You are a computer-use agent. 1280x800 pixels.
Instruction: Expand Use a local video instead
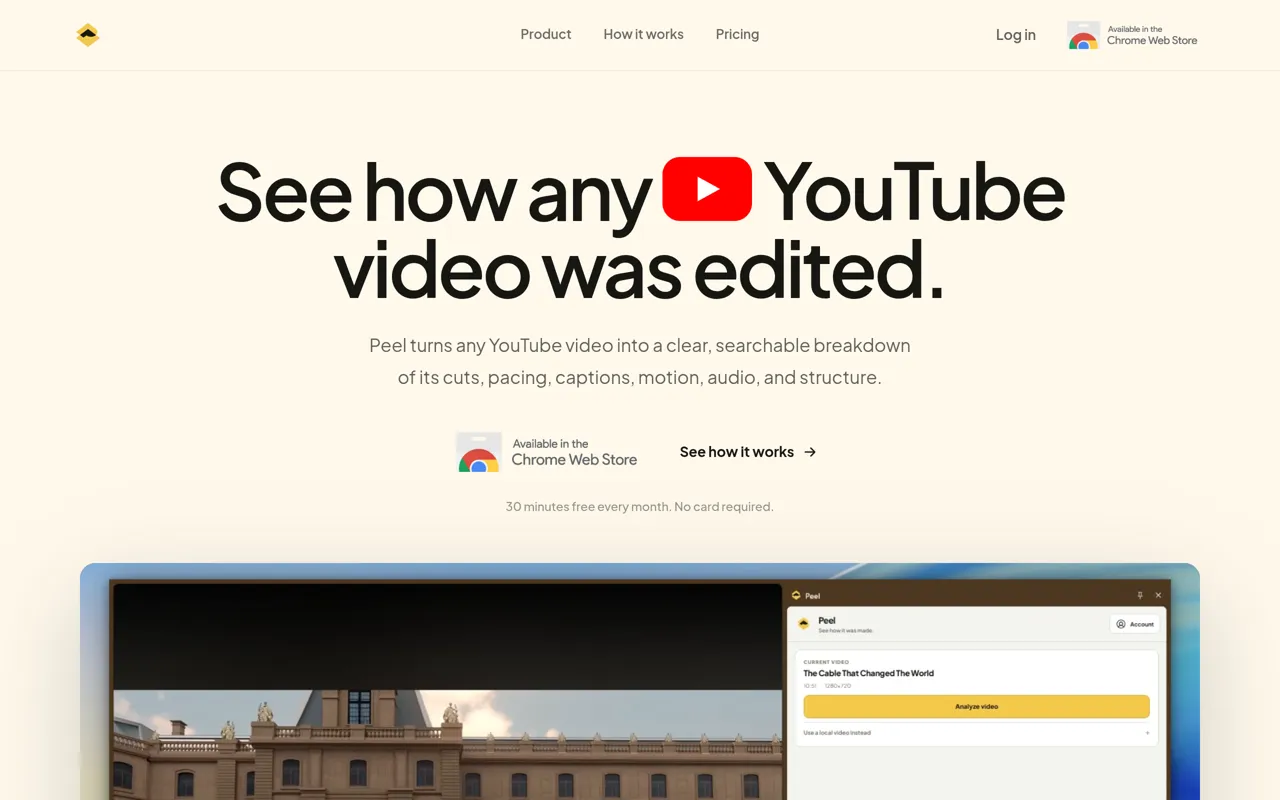(x=976, y=733)
